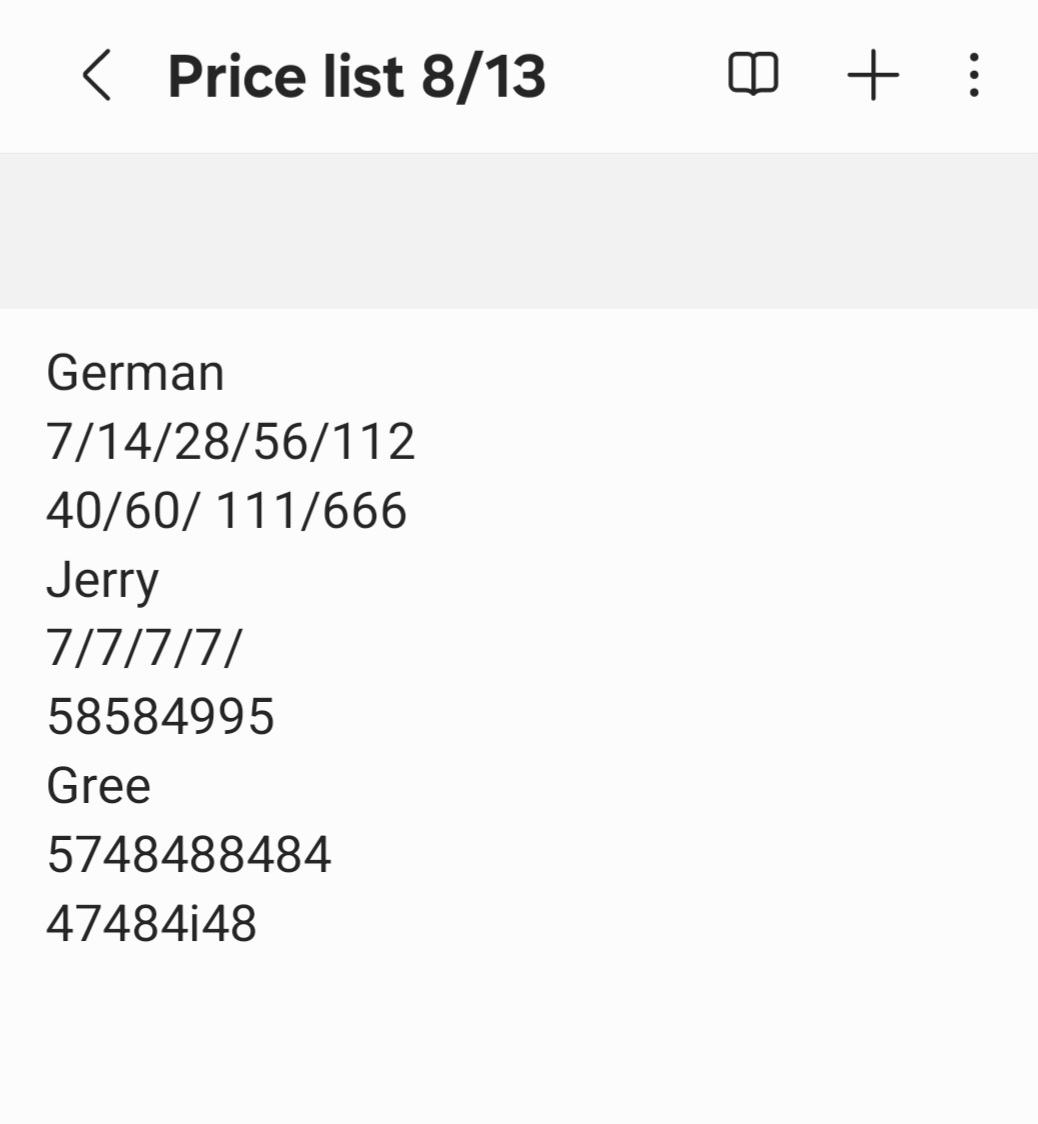Place cursor on the Gree line
Viewport: 1038px width, 1124px height.
tap(99, 786)
